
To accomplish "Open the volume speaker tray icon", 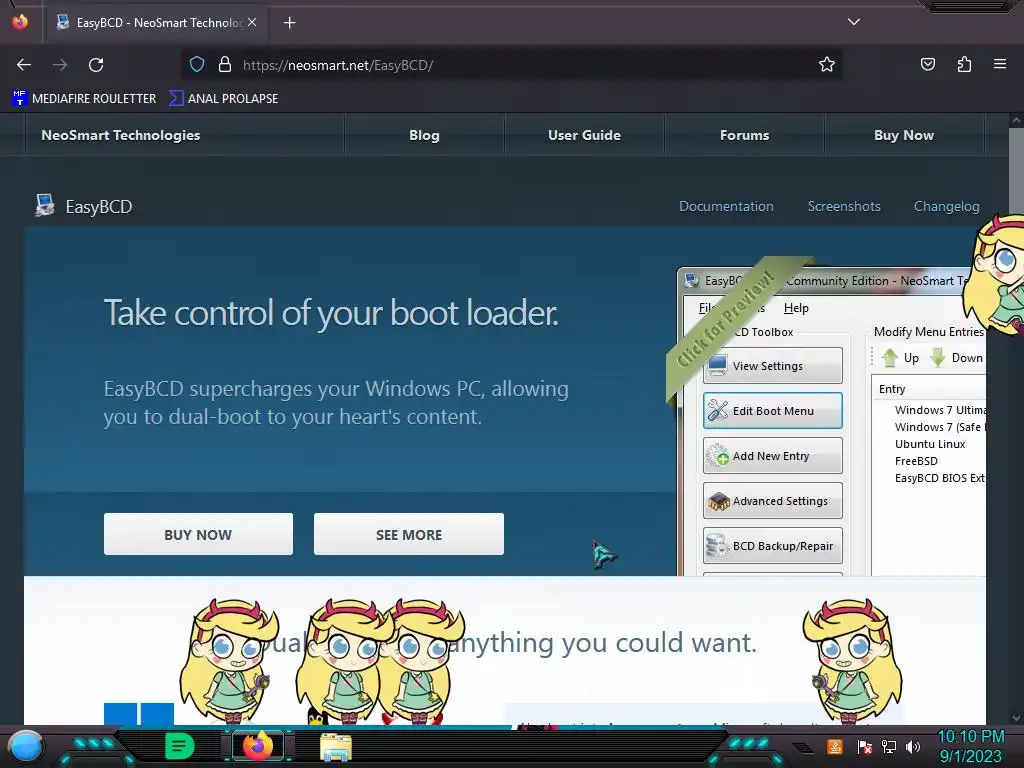I will pyautogui.click(x=913, y=747).
